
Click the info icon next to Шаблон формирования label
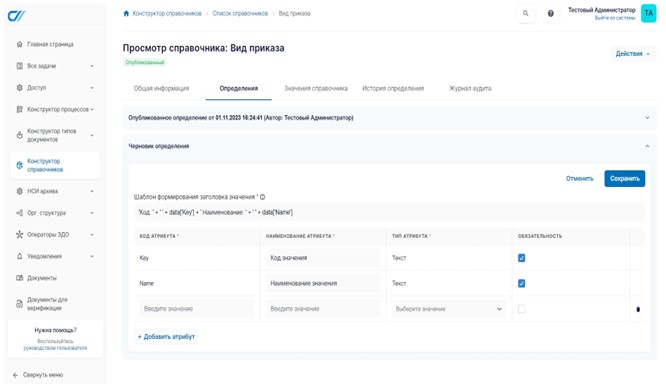point(262,197)
